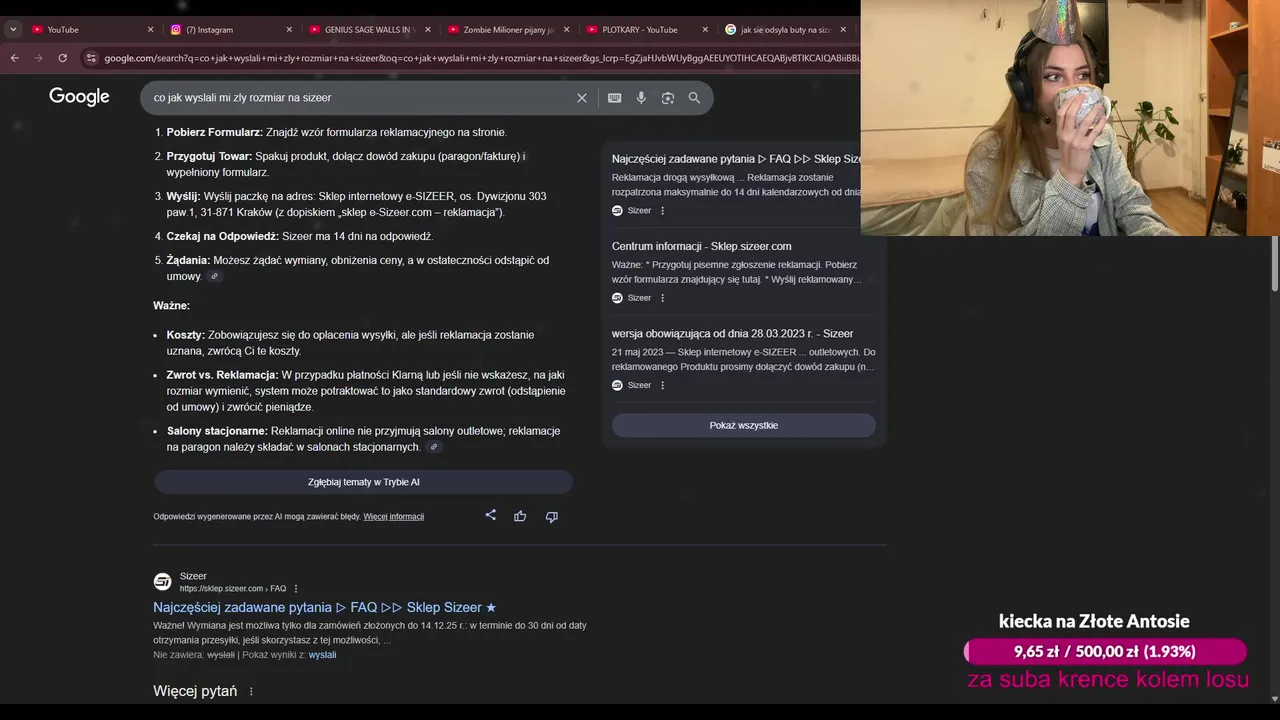Close the 'jak sie odsyla buty' tab
The width and height of the screenshot is (1280, 720).
coord(843,30)
